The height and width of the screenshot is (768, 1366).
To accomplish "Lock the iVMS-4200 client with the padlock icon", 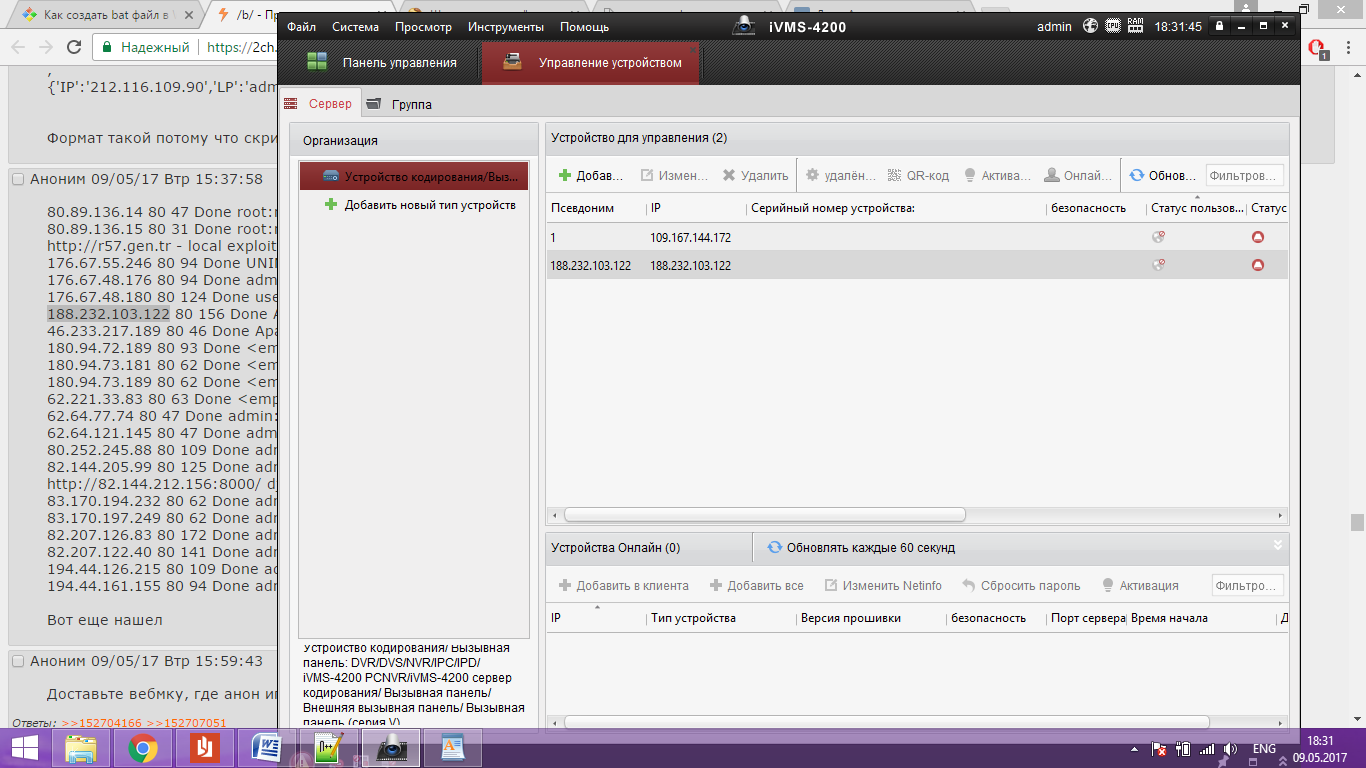I will point(1220,26).
